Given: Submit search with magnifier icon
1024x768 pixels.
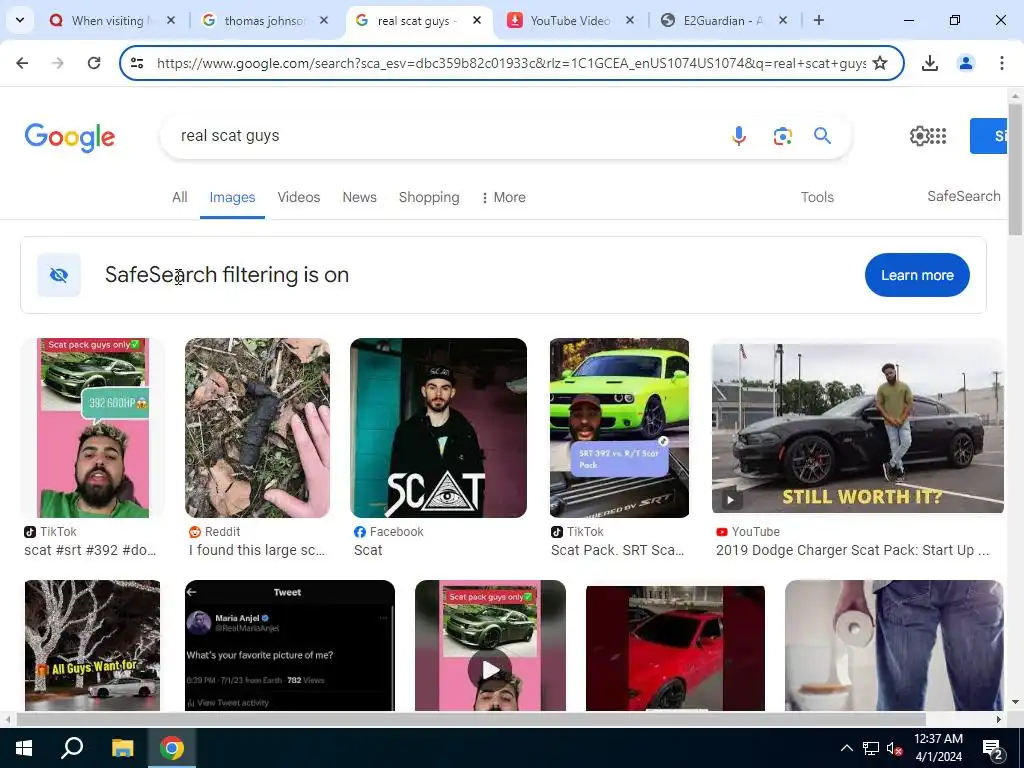Looking at the screenshot, I should (822, 136).
